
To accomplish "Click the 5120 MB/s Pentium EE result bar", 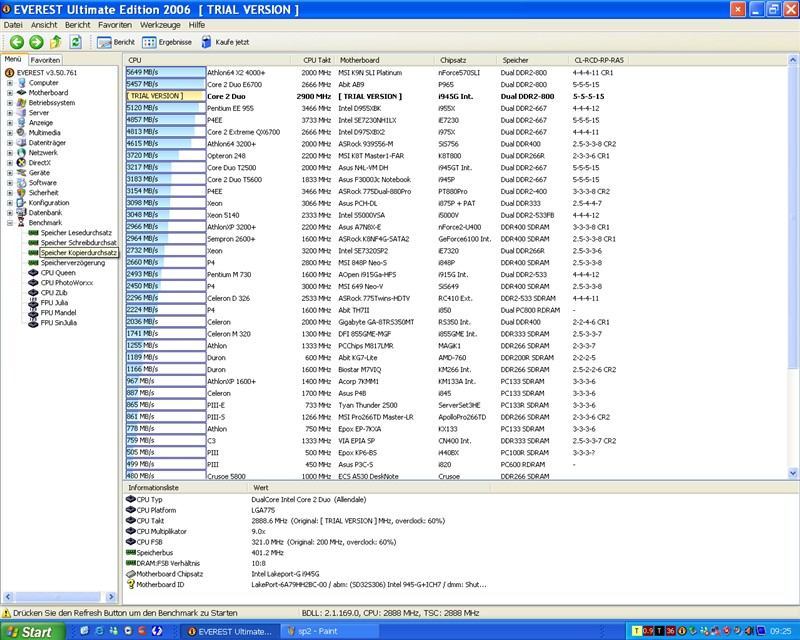I will coord(166,108).
